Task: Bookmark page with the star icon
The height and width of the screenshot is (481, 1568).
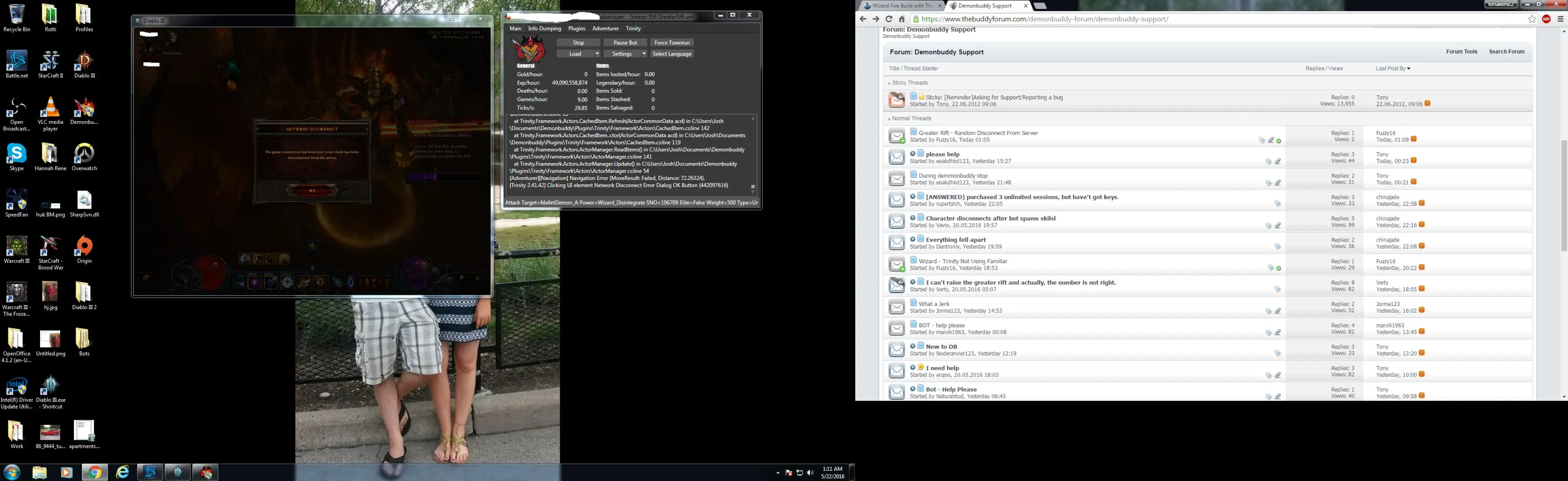Action: pos(1531,19)
